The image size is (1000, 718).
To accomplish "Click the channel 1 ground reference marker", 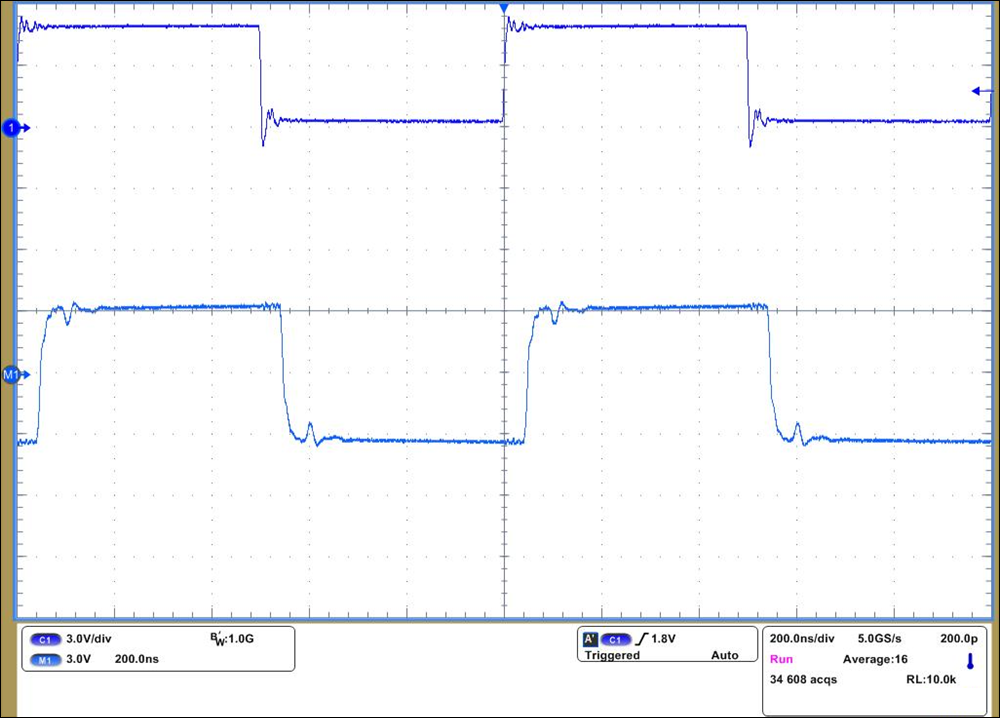I will pos(14,128).
